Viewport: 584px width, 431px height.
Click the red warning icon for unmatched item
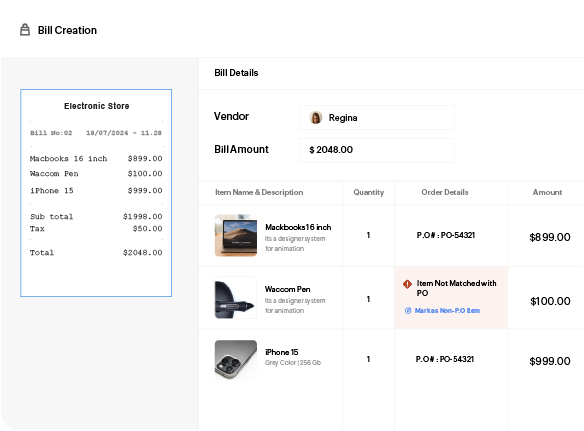(407, 284)
